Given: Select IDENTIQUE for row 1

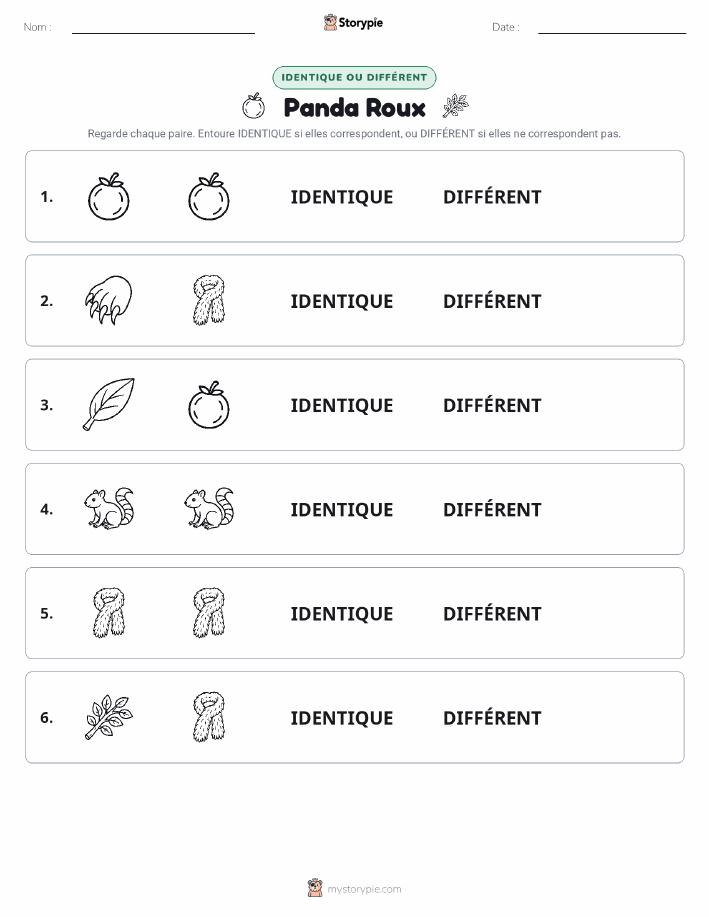Looking at the screenshot, I should (342, 197).
